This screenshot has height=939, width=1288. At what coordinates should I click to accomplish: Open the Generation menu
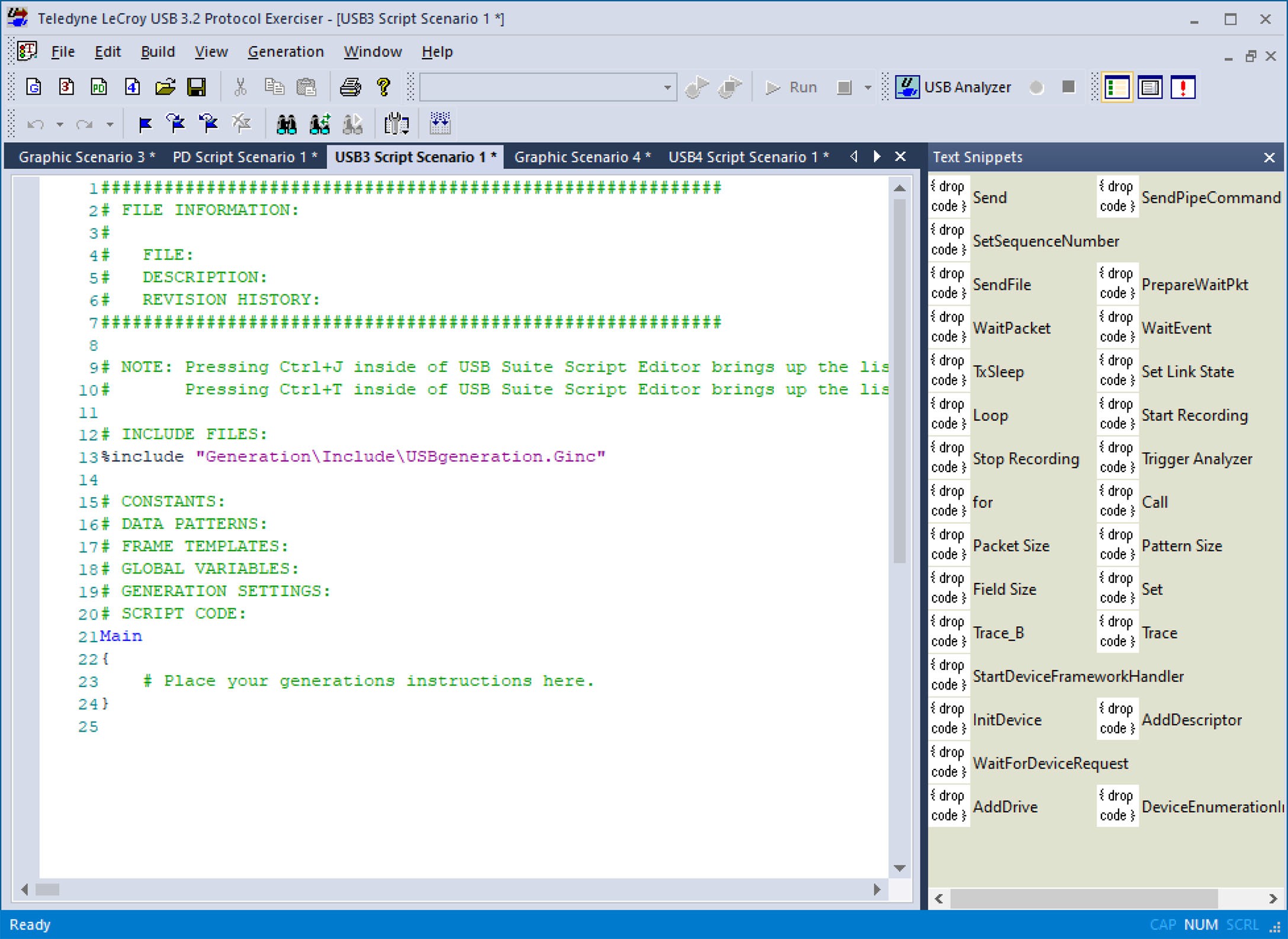285,52
